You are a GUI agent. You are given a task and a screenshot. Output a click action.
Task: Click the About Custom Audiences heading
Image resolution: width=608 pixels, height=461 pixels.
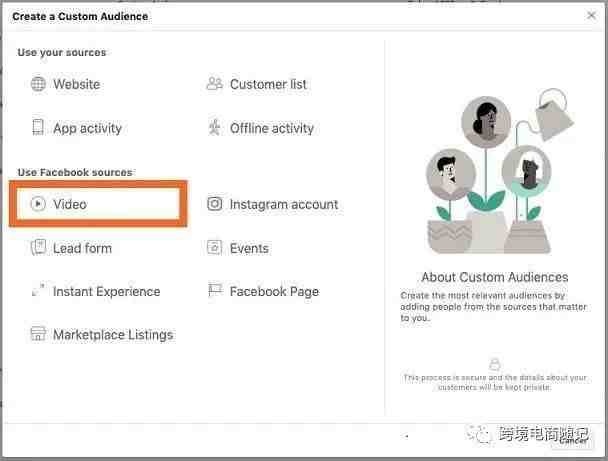click(495, 277)
